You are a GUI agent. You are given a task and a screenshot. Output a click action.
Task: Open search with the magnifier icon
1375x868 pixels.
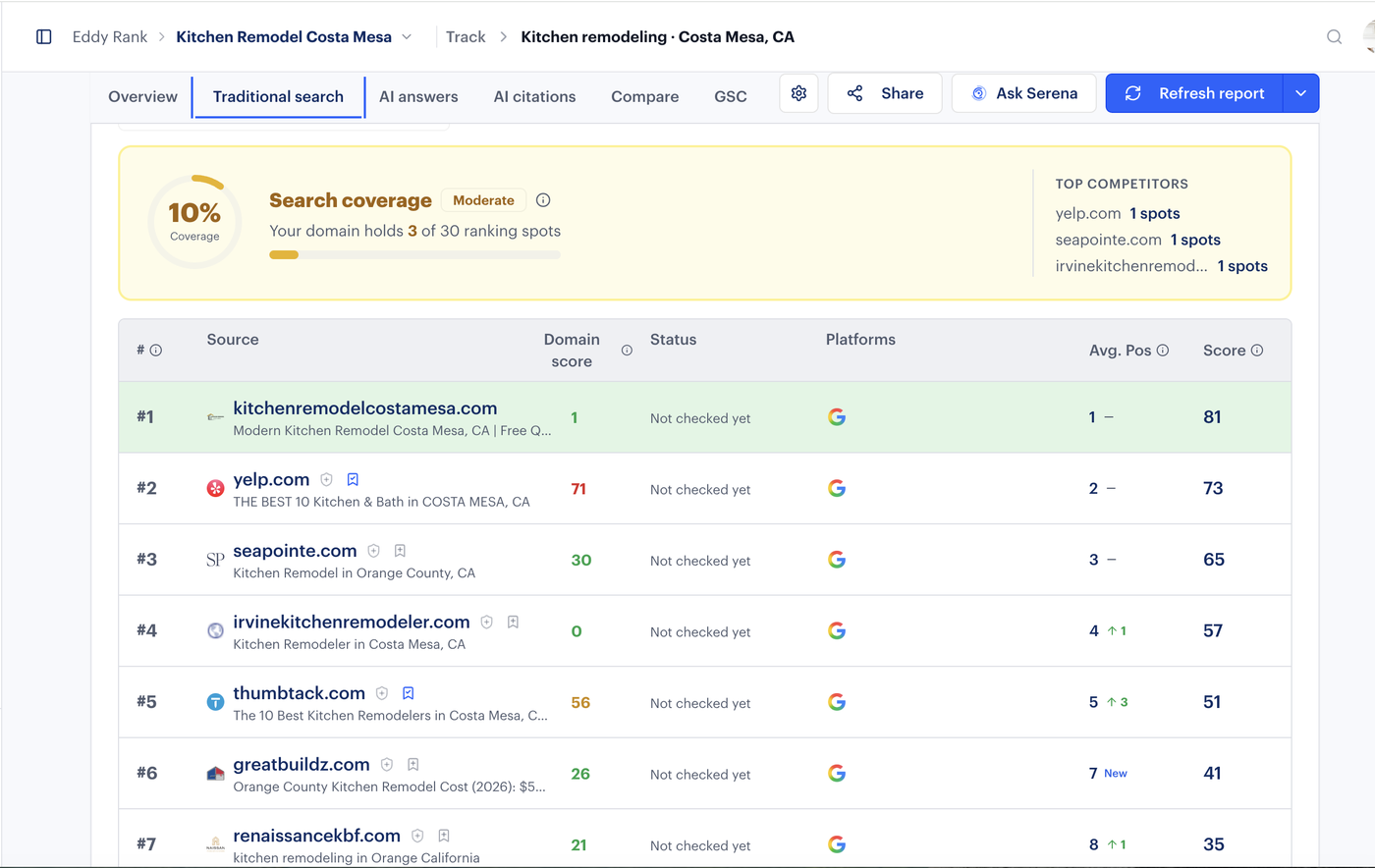click(x=1334, y=36)
